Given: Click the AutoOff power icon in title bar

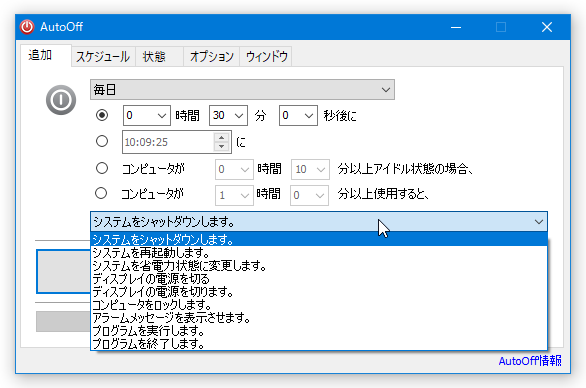Looking at the screenshot, I should pos(27,27).
